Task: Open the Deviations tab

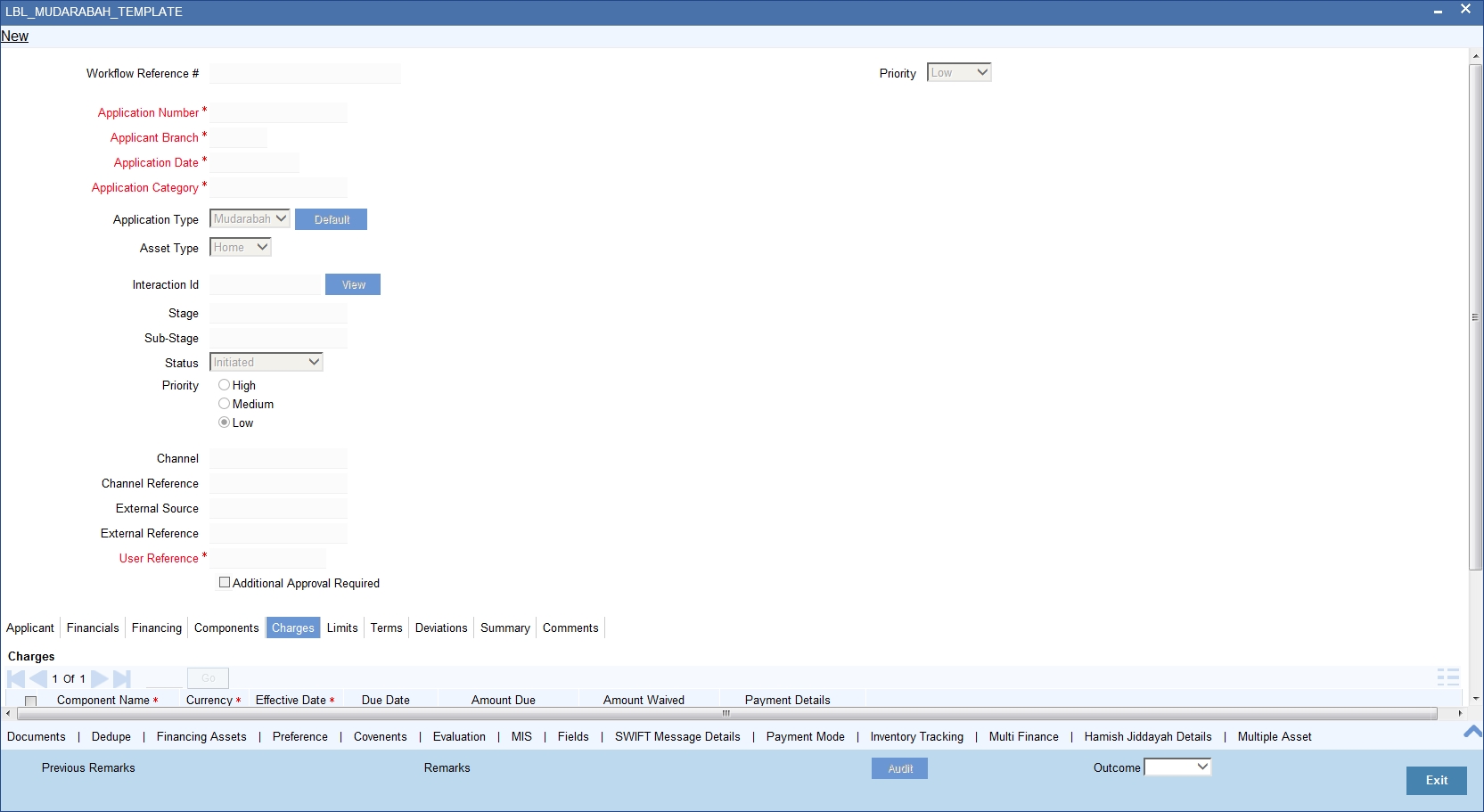Action: [x=441, y=627]
